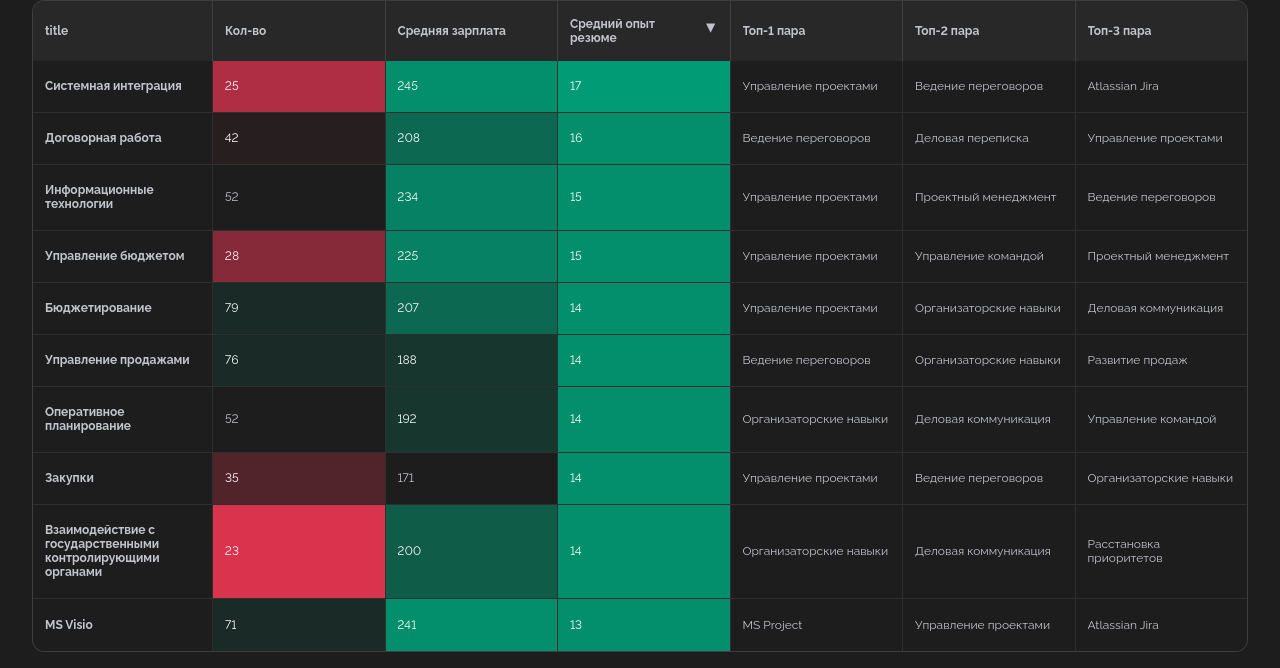Click the green salary cell showing 245

pyautogui.click(x=471, y=86)
